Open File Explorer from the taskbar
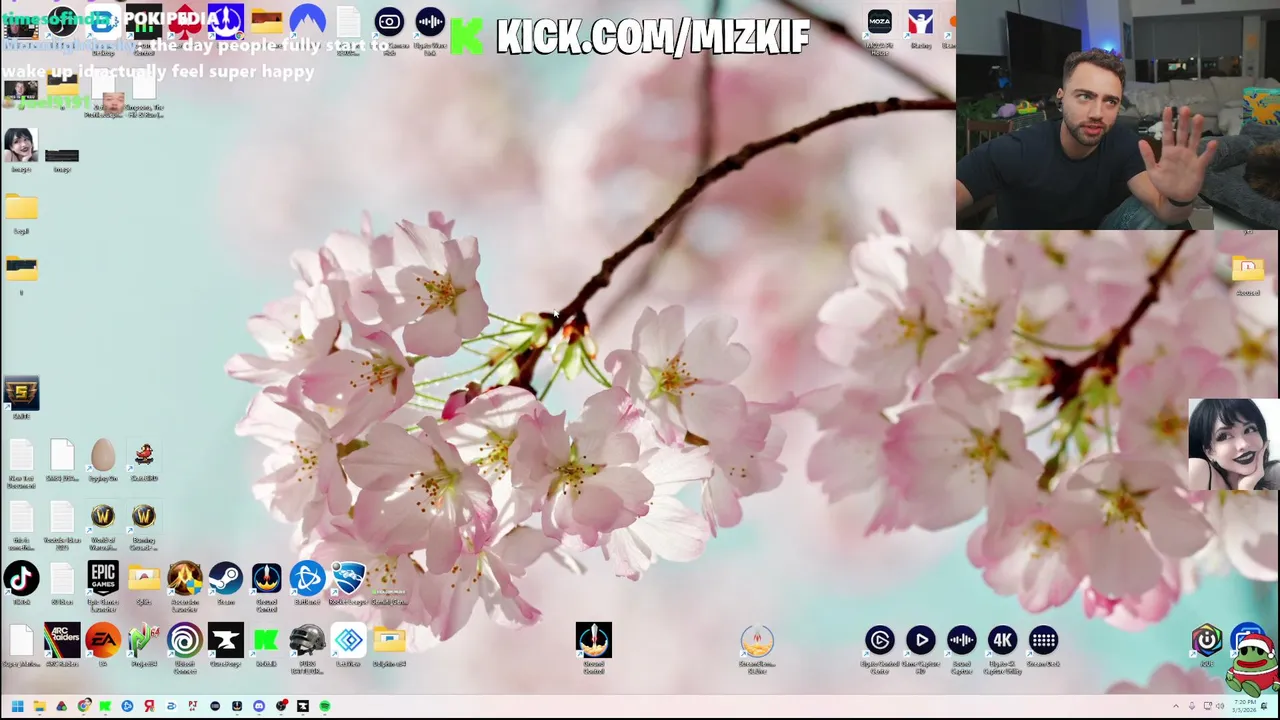Image resolution: width=1280 pixels, height=720 pixels. coord(39,706)
